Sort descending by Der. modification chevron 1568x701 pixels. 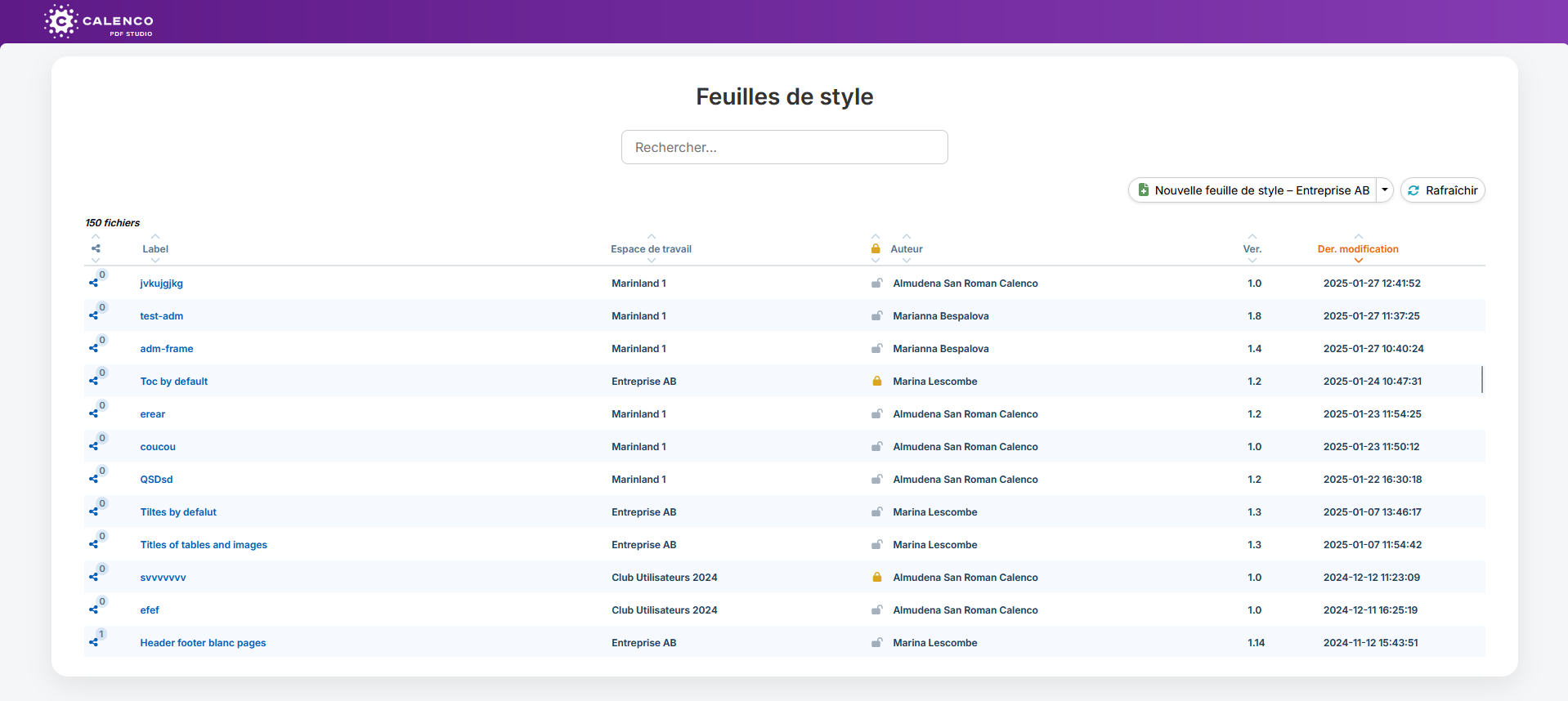(1359, 261)
